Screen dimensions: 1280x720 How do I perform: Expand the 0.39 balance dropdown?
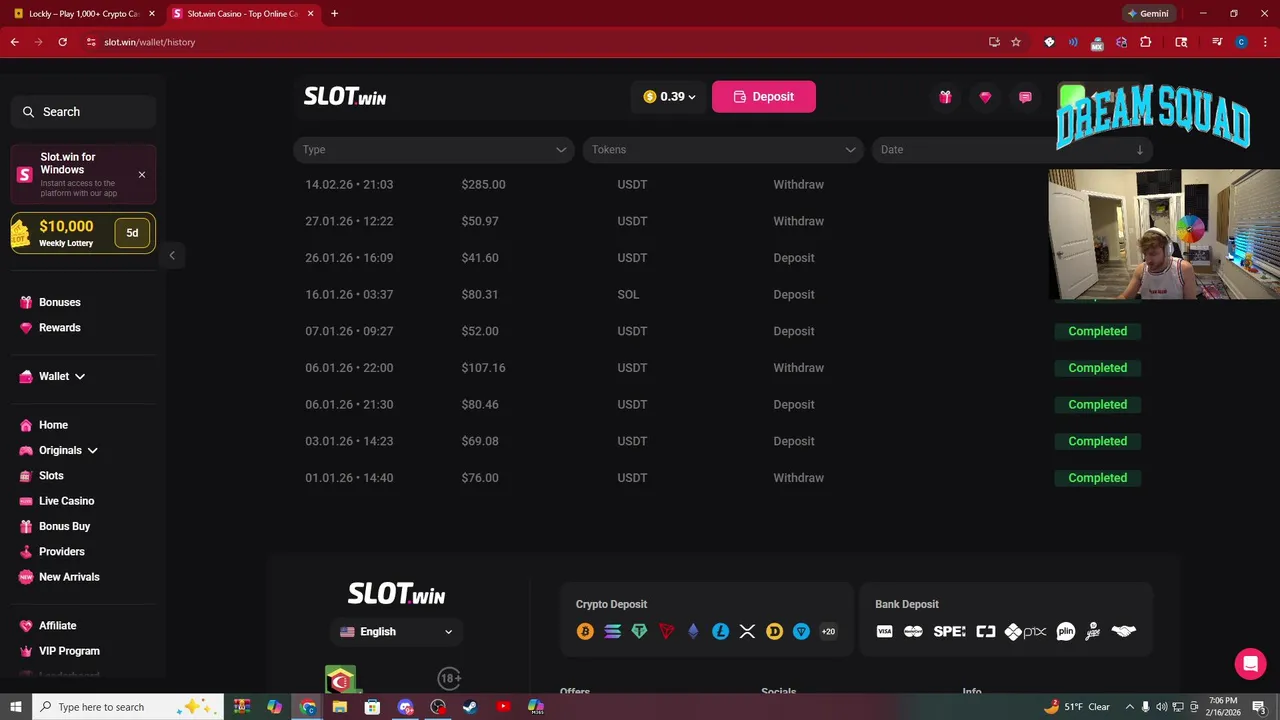click(x=669, y=97)
